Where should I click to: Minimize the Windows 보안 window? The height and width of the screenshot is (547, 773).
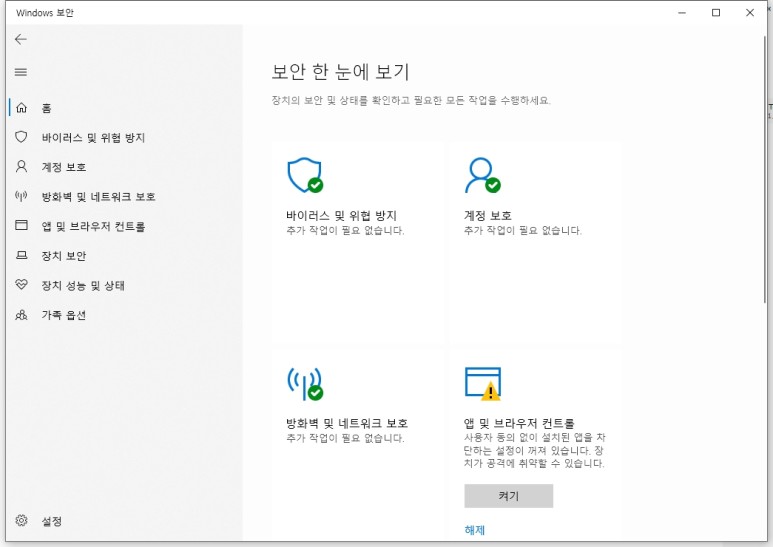[x=682, y=13]
